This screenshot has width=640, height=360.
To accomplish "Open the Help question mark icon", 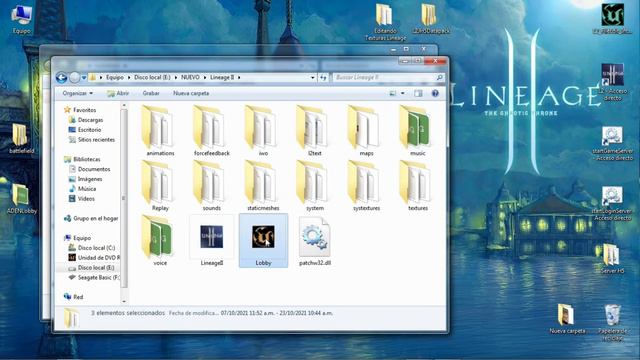I will coord(435,93).
